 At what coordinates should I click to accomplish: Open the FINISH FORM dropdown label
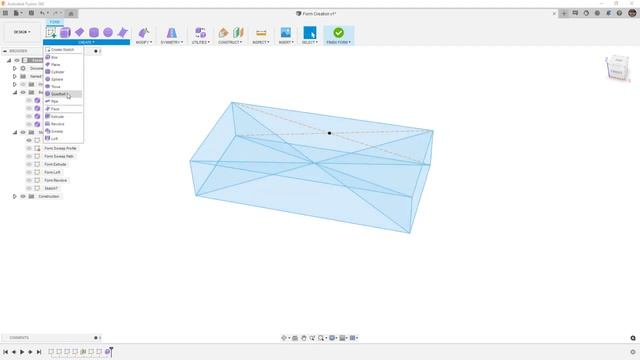coord(338,42)
